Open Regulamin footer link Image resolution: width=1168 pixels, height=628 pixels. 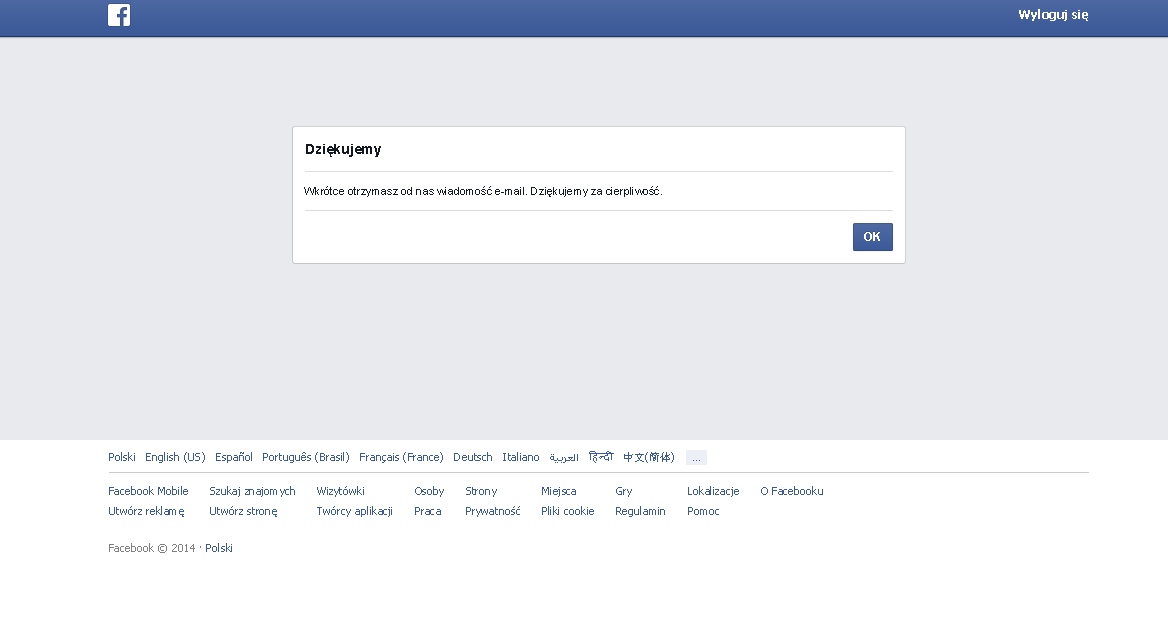pos(640,512)
